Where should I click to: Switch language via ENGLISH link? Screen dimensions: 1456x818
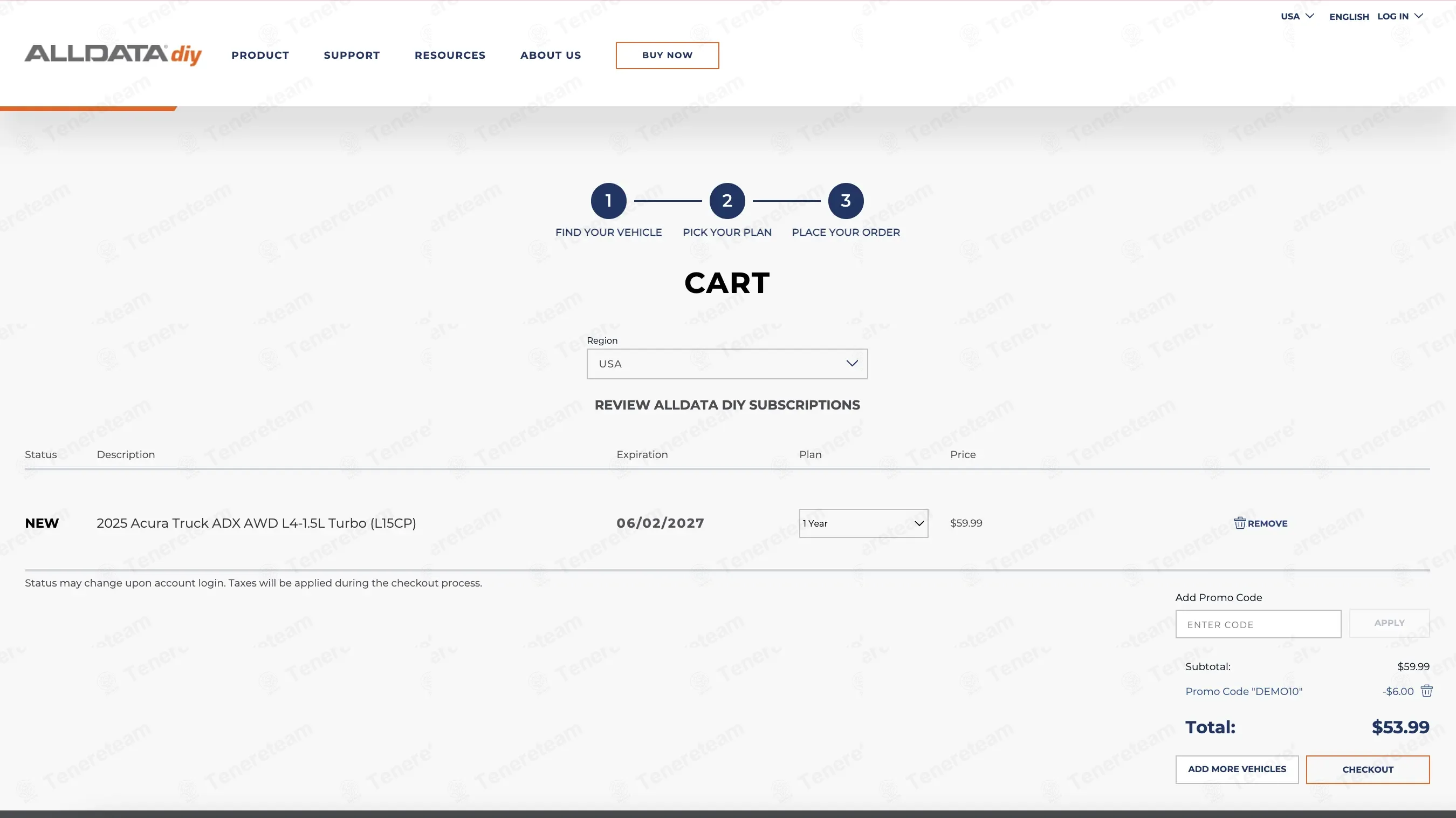[1349, 17]
